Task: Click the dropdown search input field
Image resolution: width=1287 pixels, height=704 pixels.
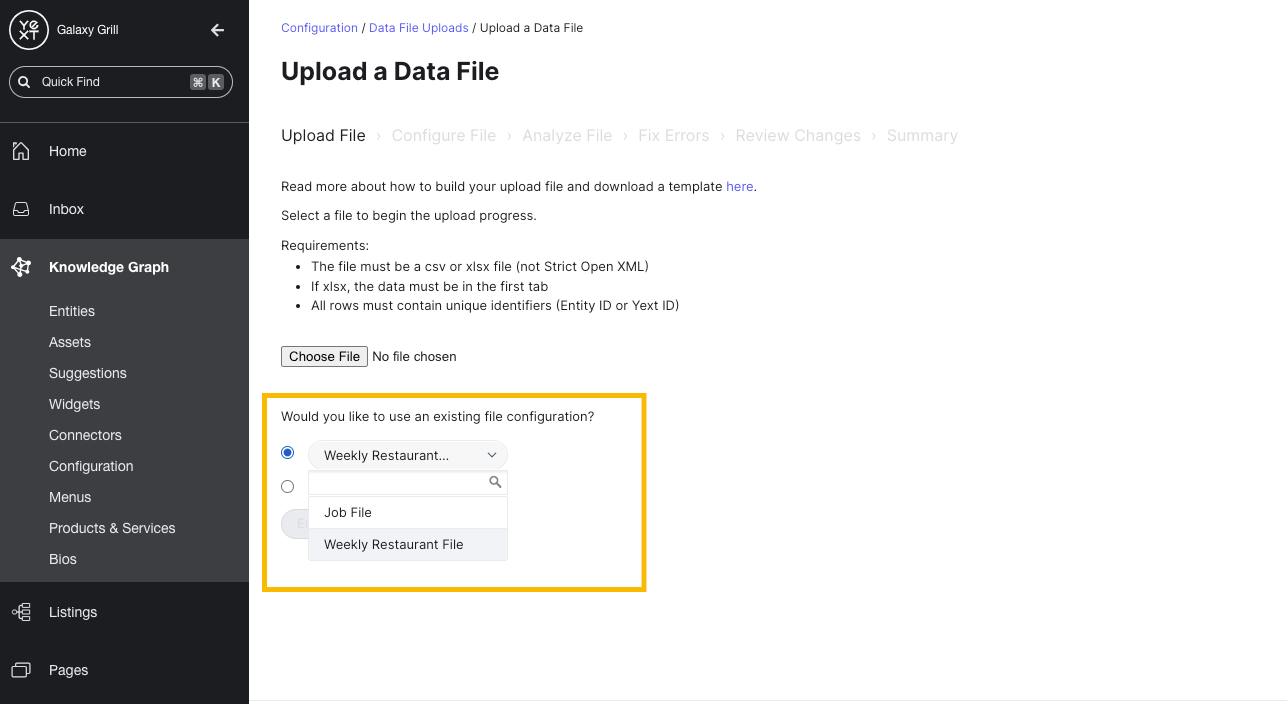Action: [x=398, y=483]
